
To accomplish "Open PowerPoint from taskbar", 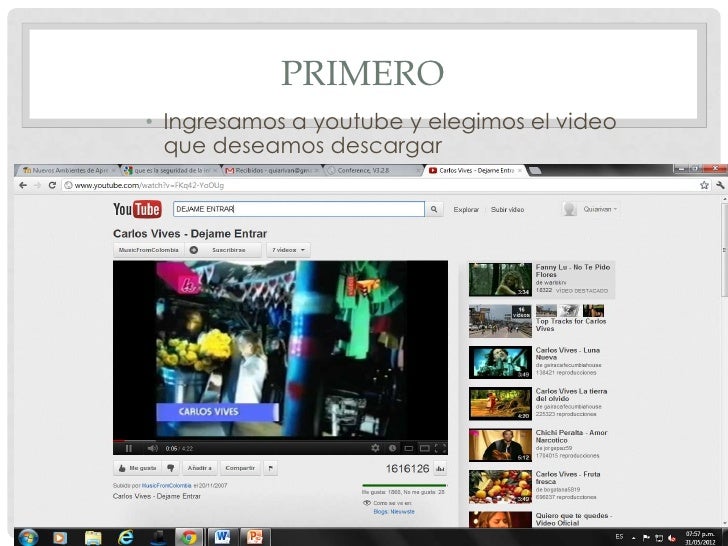I will coord(254,538).
